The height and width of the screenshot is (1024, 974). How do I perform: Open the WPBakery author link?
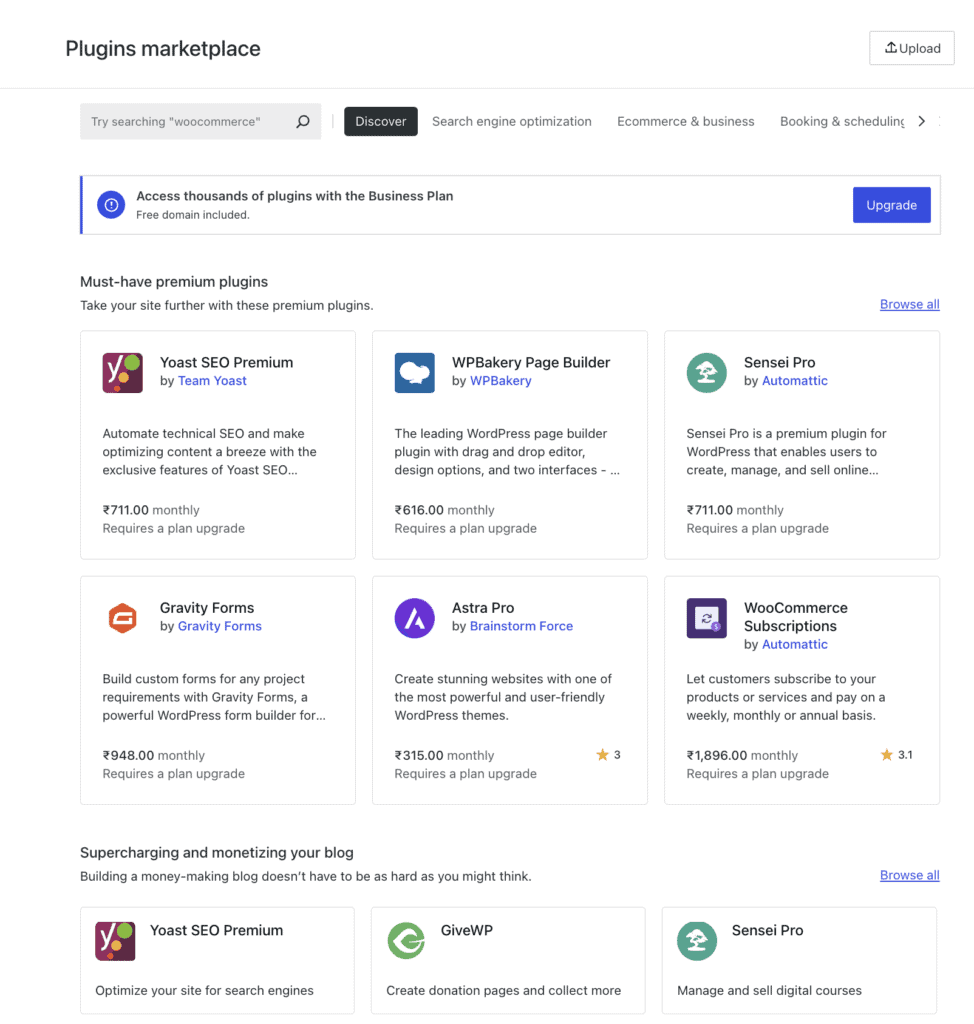(x=500, y=381)
